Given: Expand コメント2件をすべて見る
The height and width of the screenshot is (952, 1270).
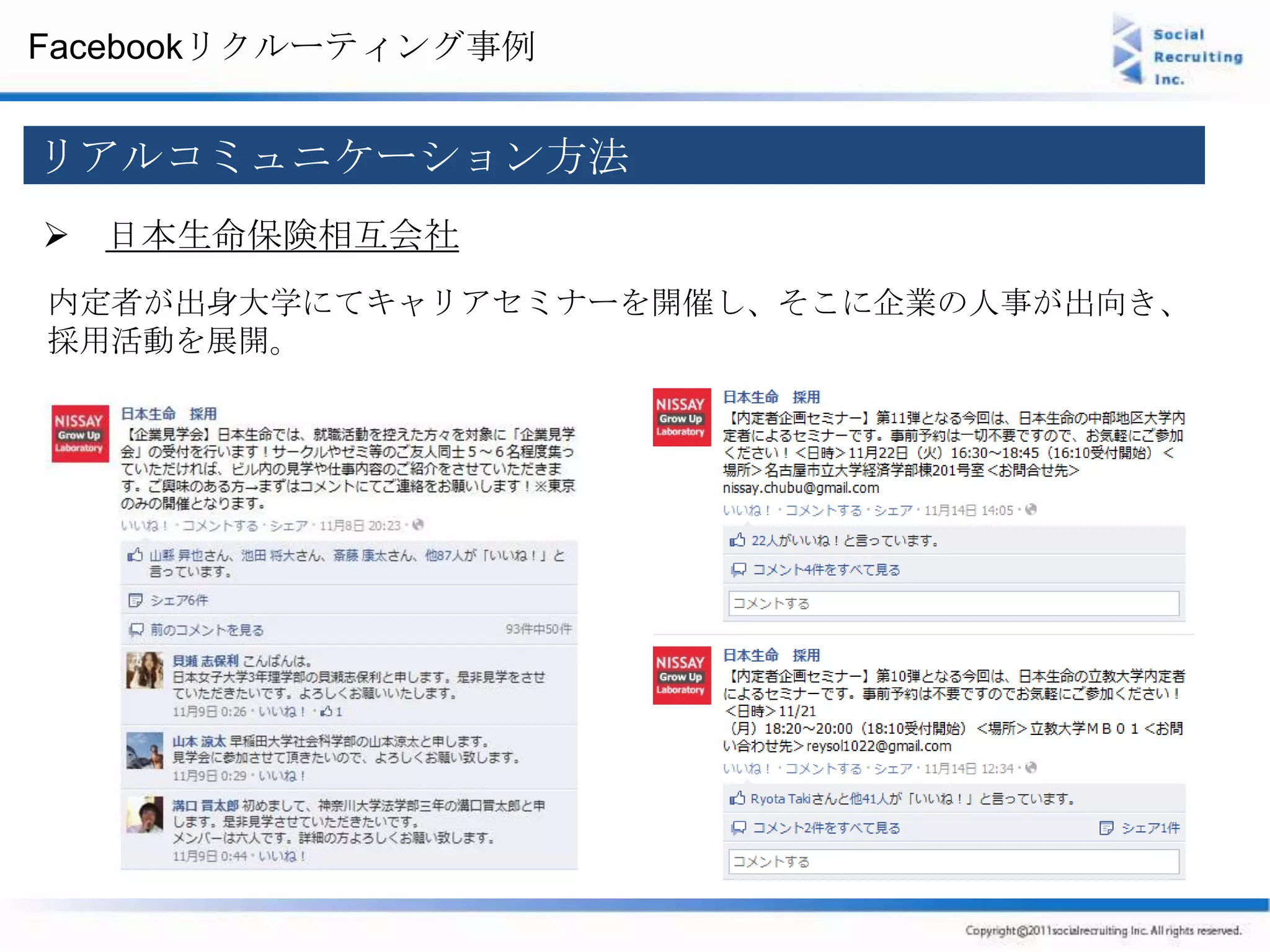Looking at the screenshot, I should [826, 827].
